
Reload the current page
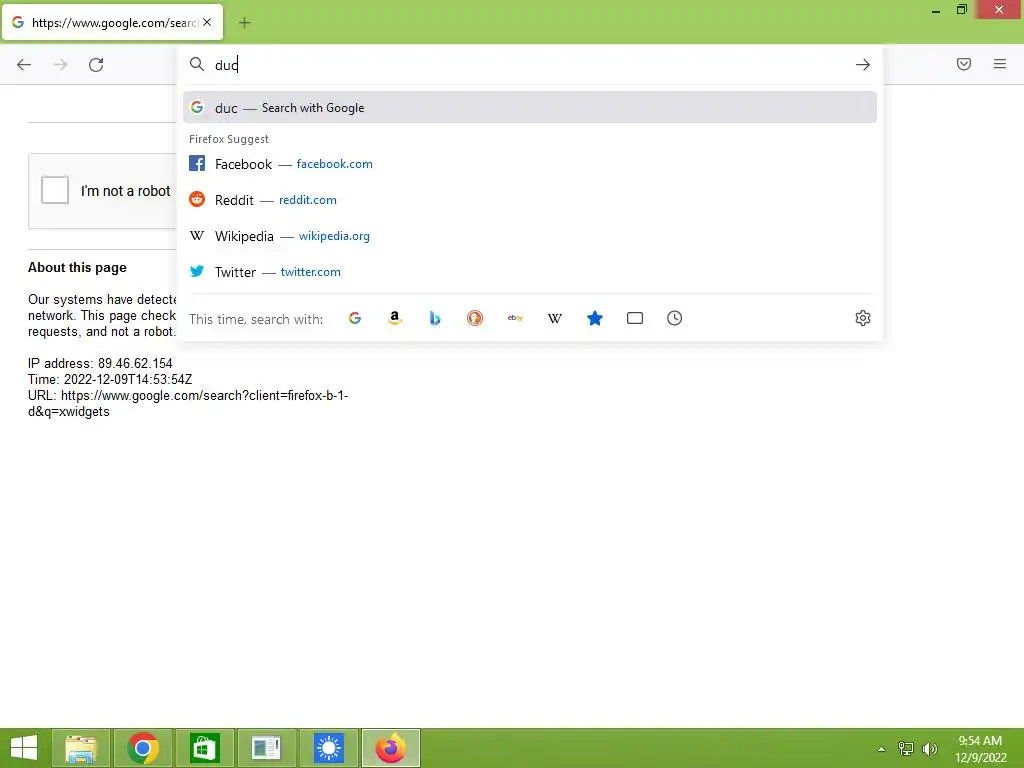96,65
